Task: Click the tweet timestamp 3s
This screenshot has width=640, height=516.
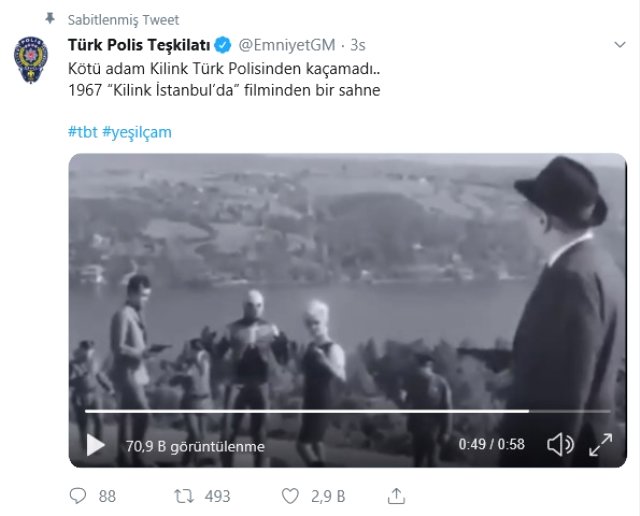Action: pyautogui.click(x=358, y=45)
